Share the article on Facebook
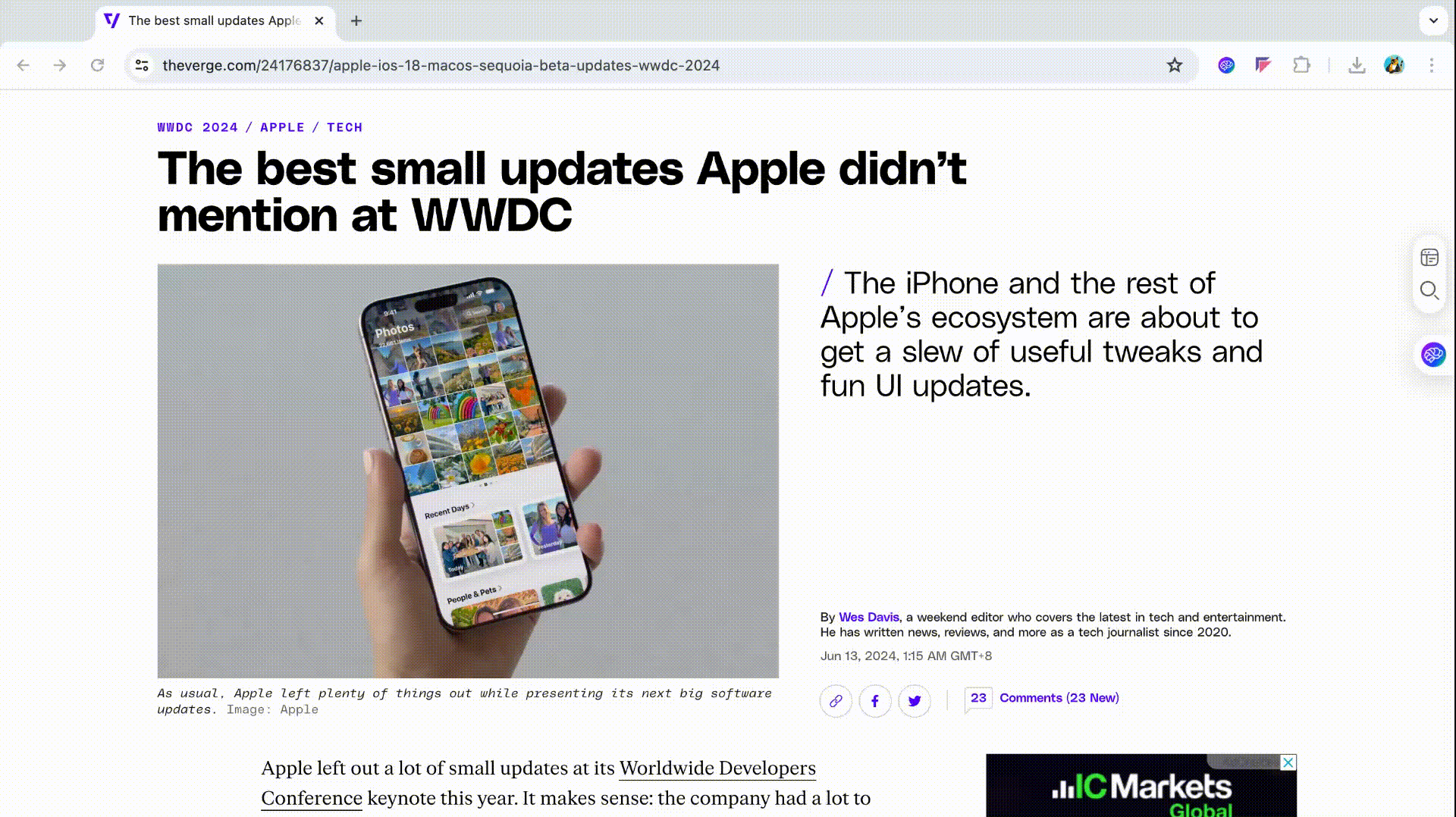Viewport: 1456px width, 817px height. [x=874, y=701]
